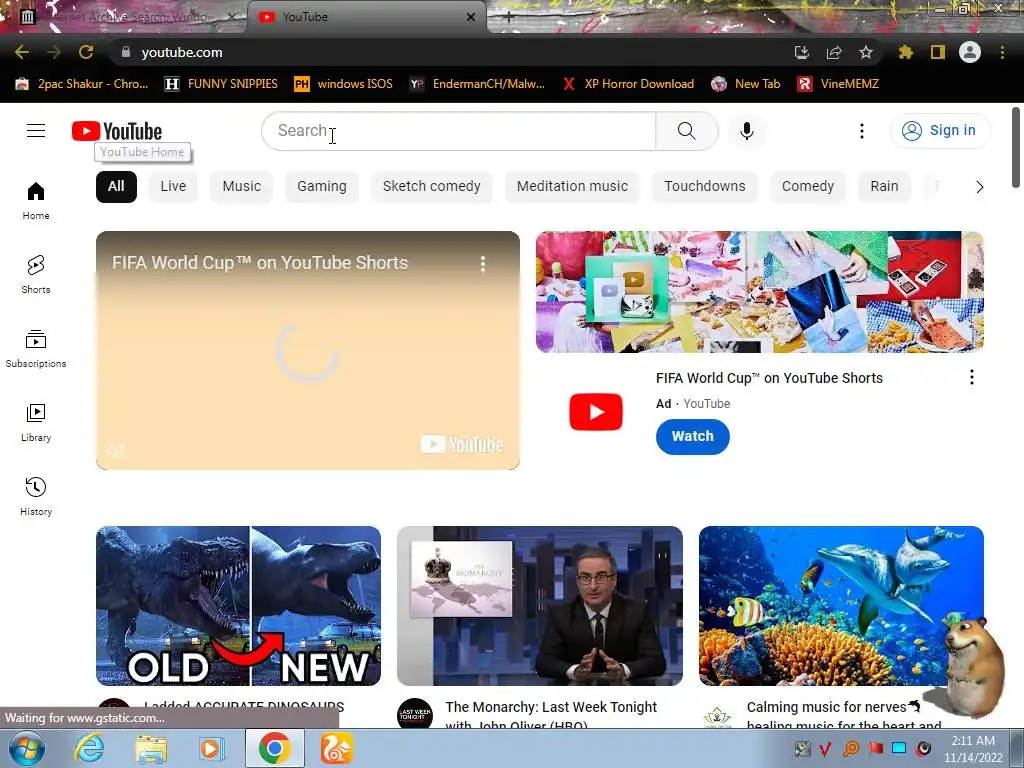Open the dolphin coral reef thumbnail

click(x=841, y=606)
